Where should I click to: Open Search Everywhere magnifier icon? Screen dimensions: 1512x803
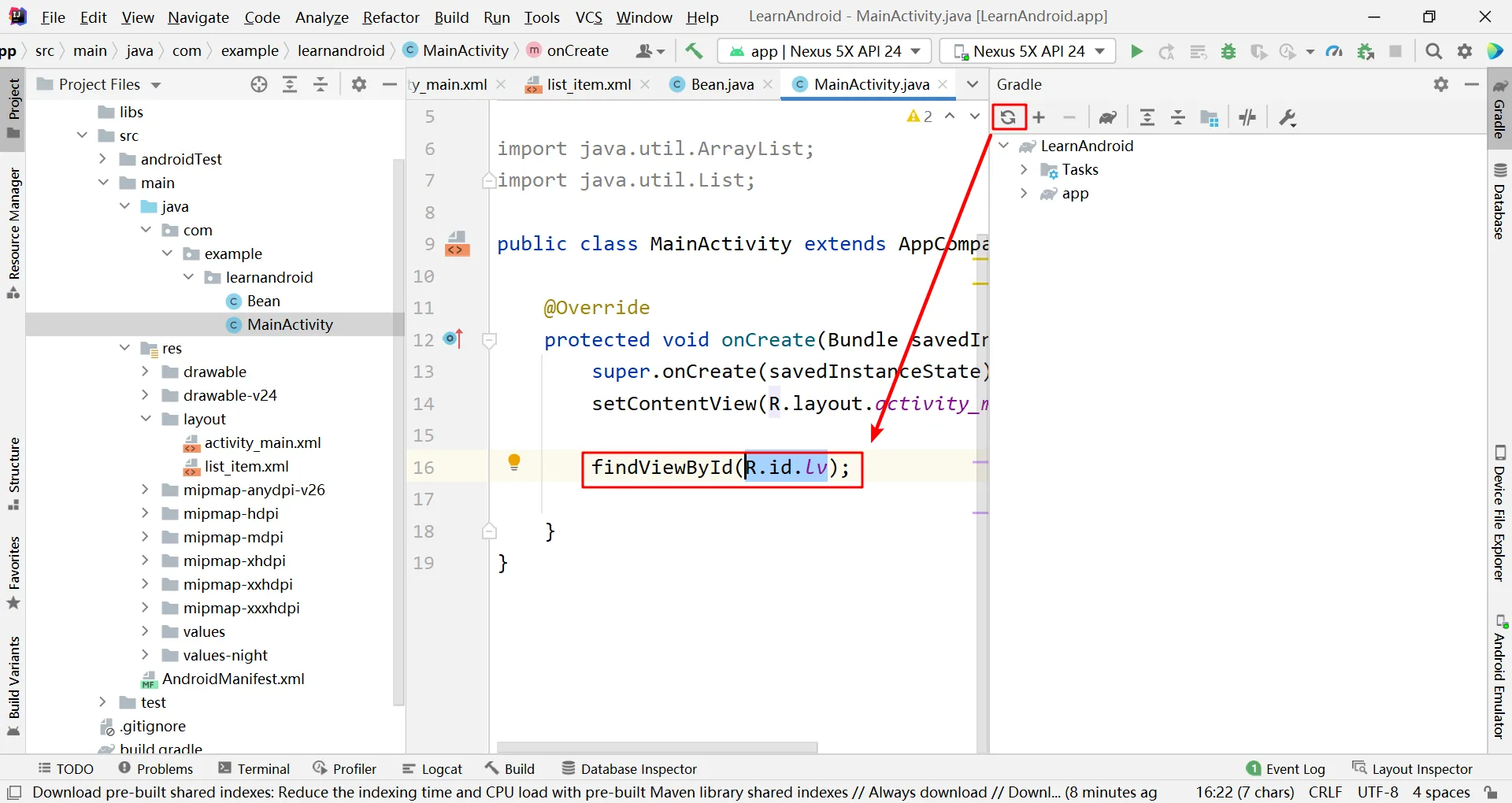(x=1434, y=51)
